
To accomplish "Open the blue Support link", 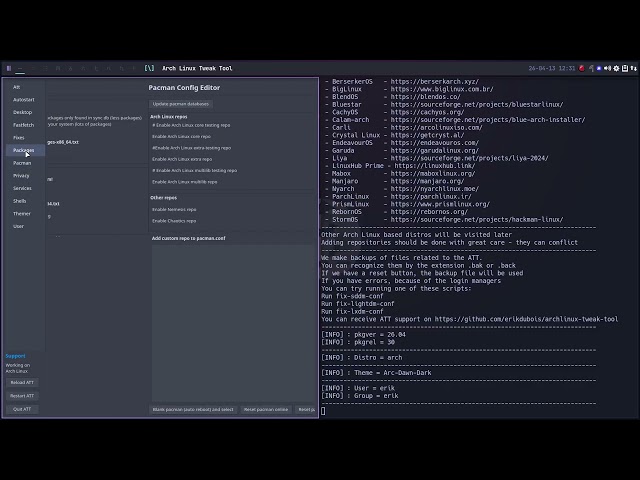I will [x=15, y=356].
